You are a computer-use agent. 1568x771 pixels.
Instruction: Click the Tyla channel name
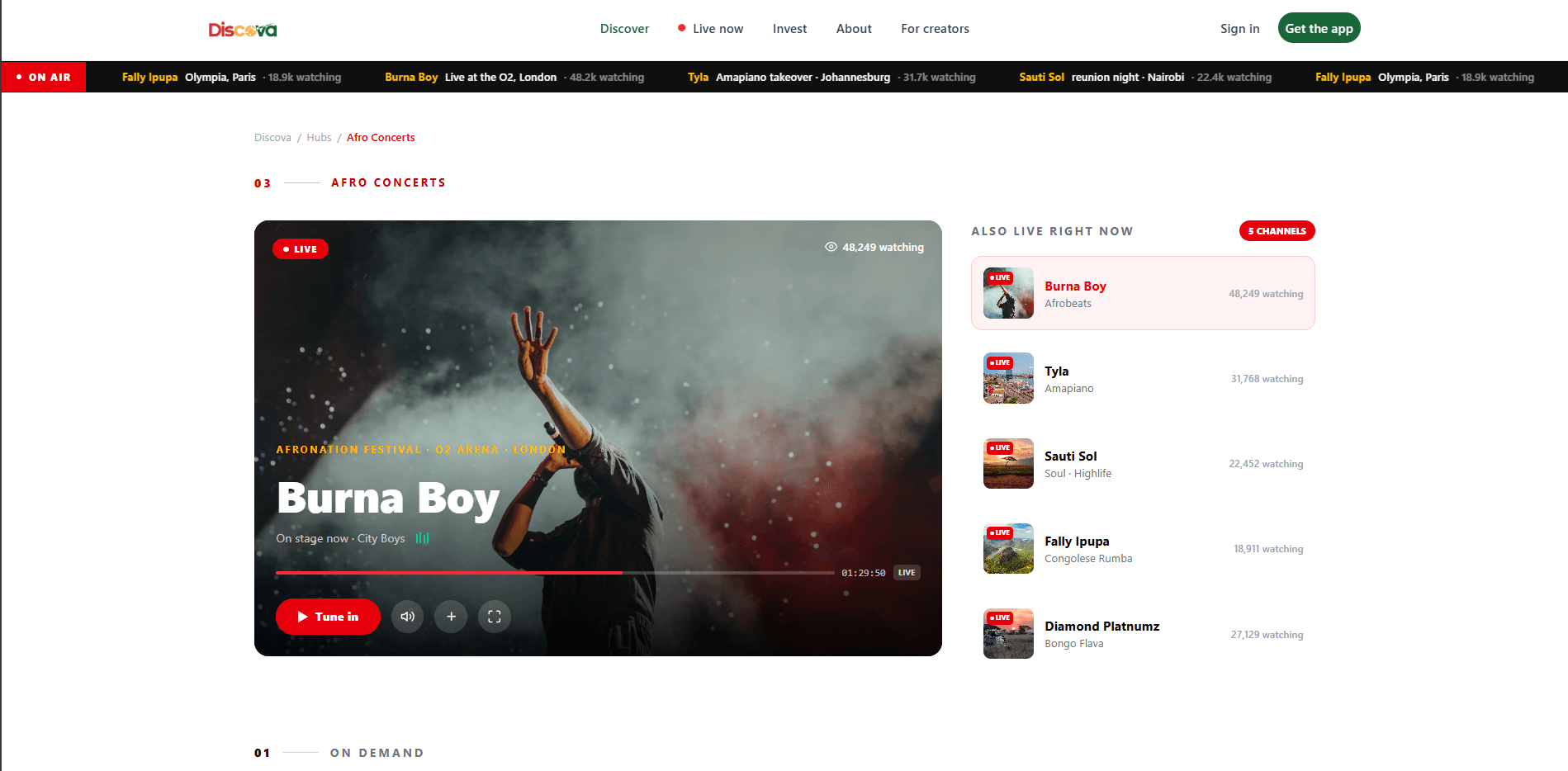point(1056,371)
